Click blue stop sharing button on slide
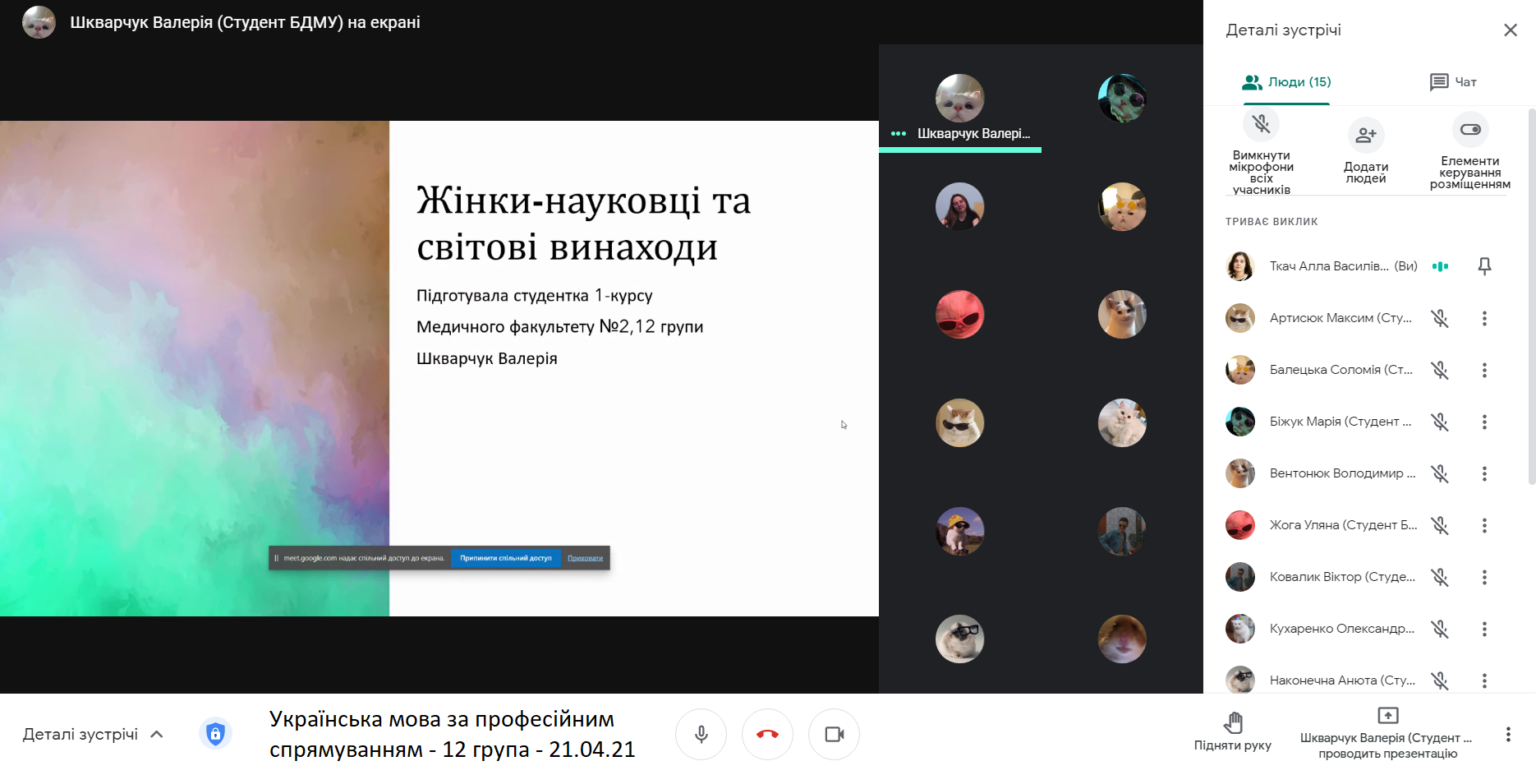 pos(505,558)
